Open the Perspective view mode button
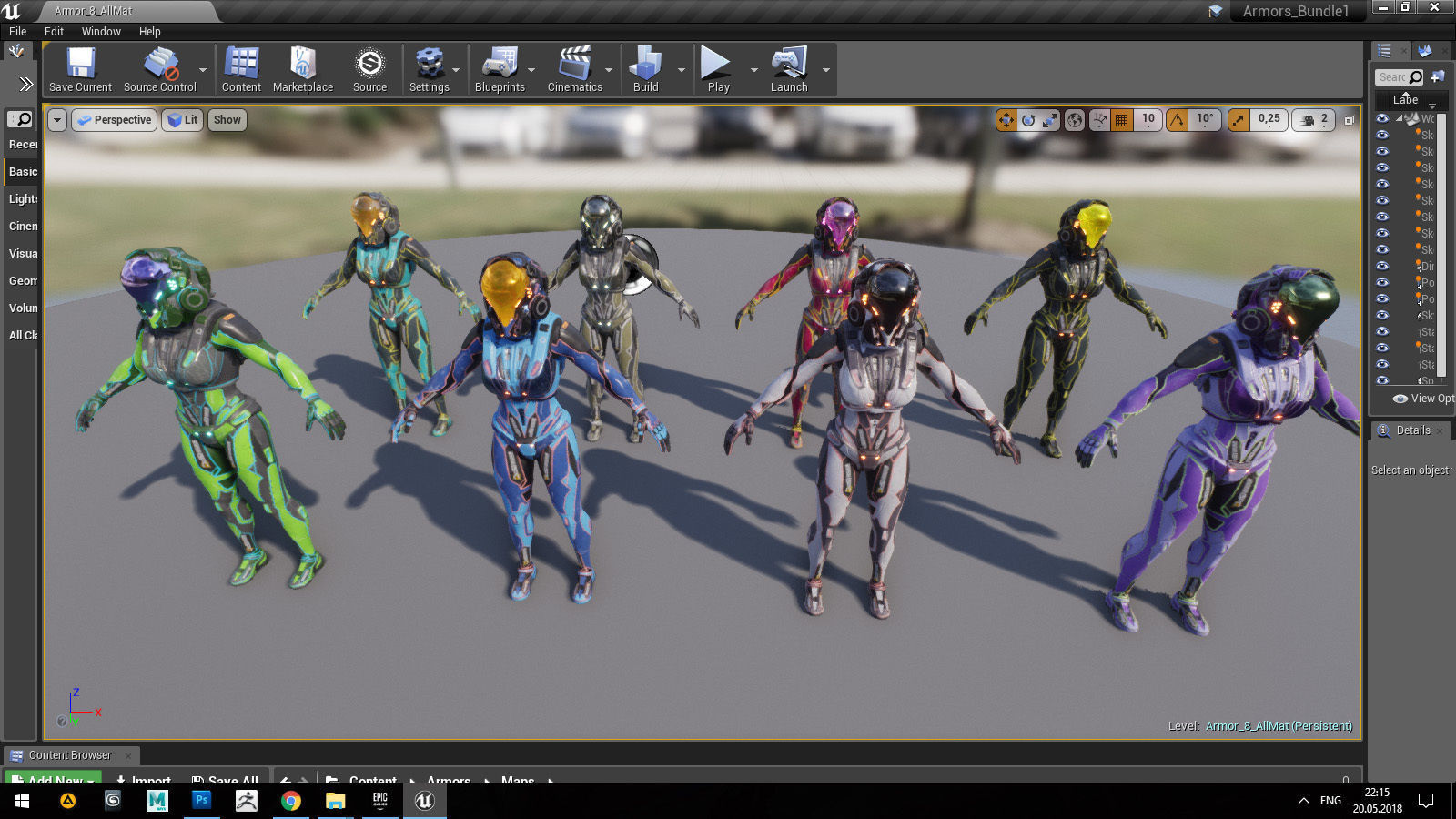 114,120
